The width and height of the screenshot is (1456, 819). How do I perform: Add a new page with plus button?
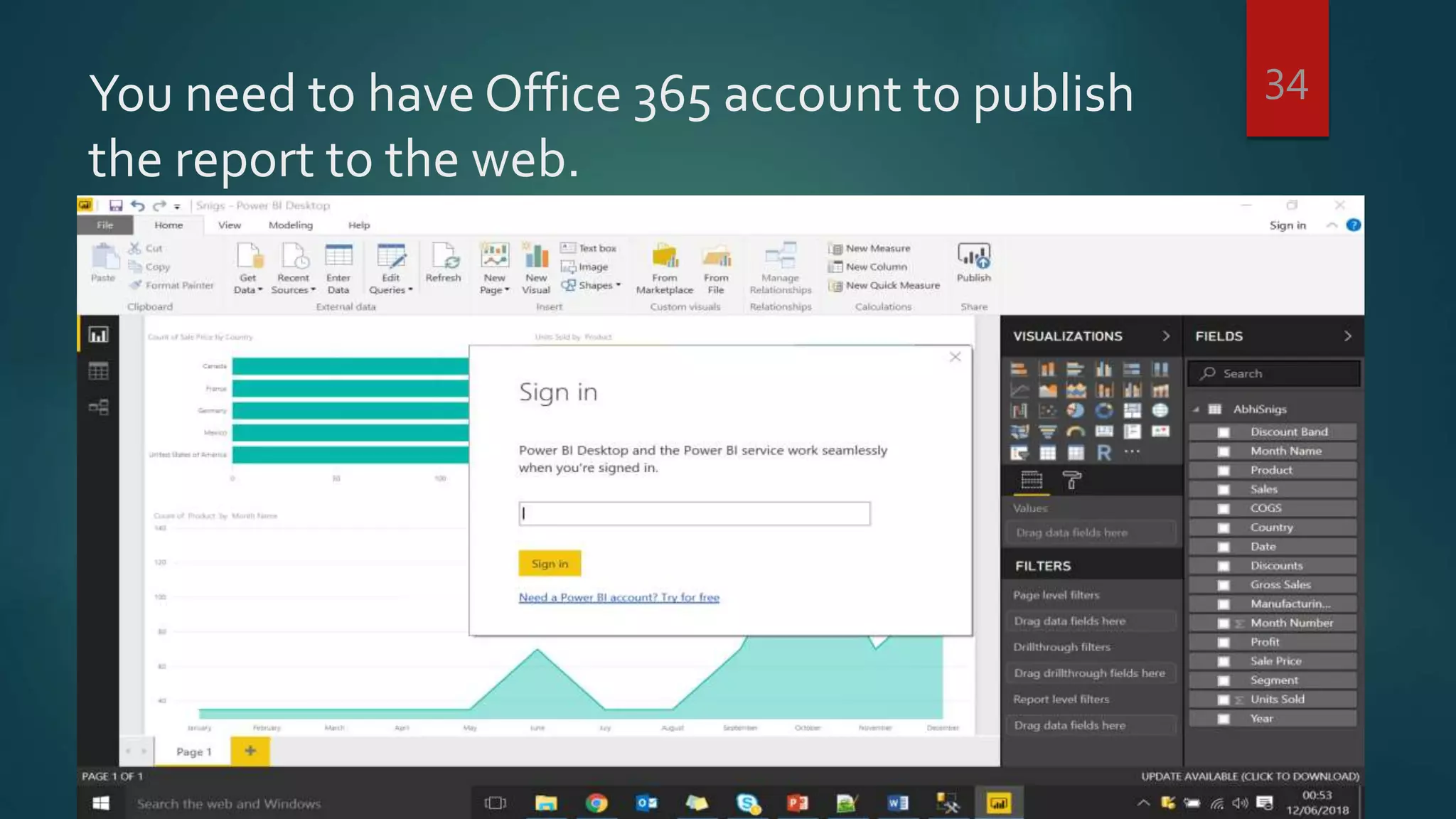(250, 751)
